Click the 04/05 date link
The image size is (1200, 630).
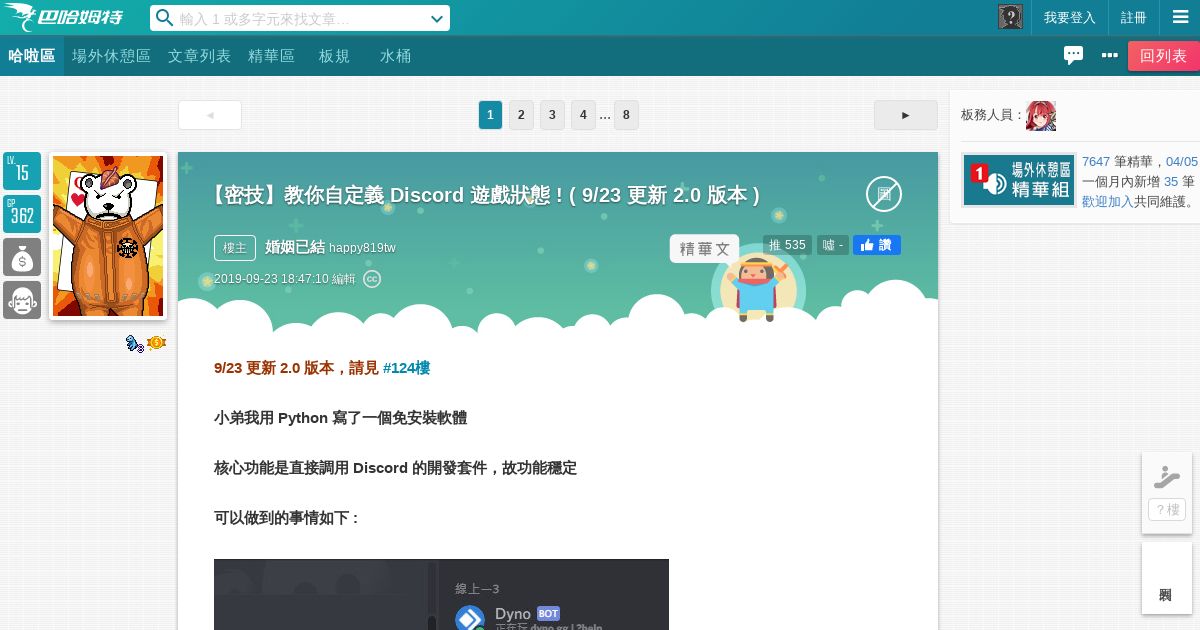pos(1182,161)
